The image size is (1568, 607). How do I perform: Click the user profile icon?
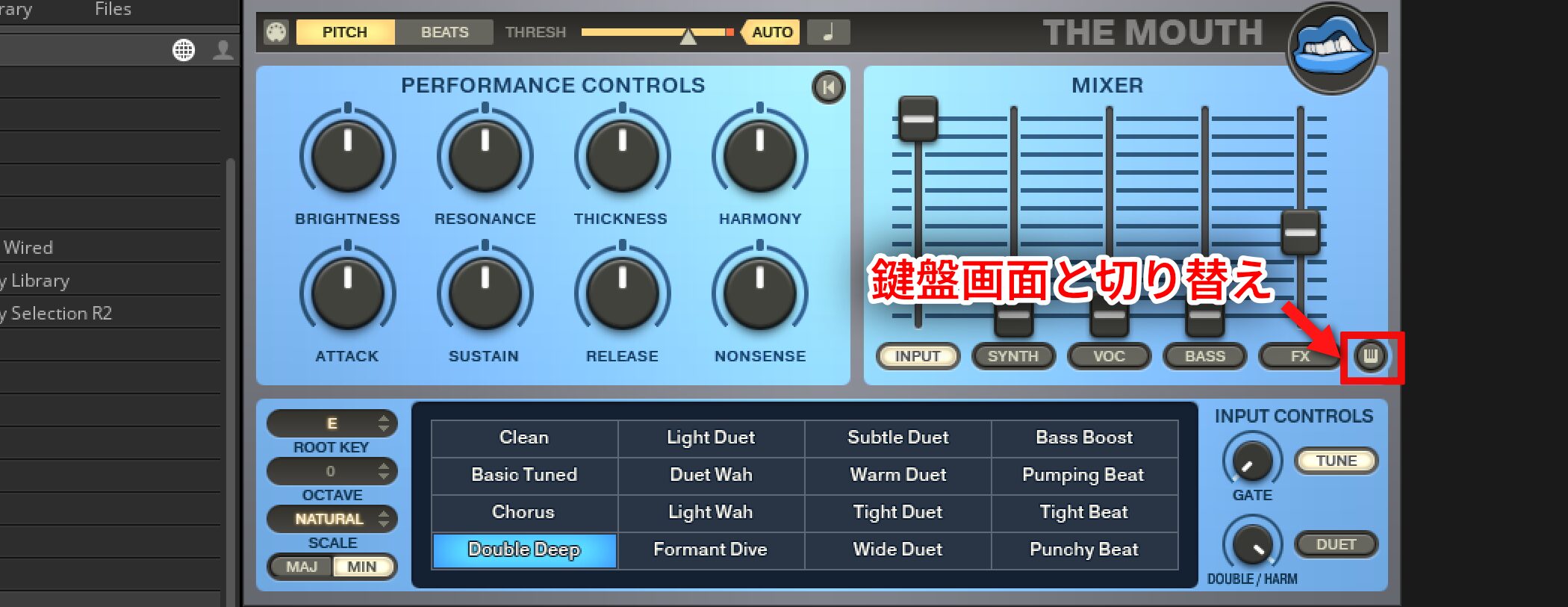click(223, 50)
